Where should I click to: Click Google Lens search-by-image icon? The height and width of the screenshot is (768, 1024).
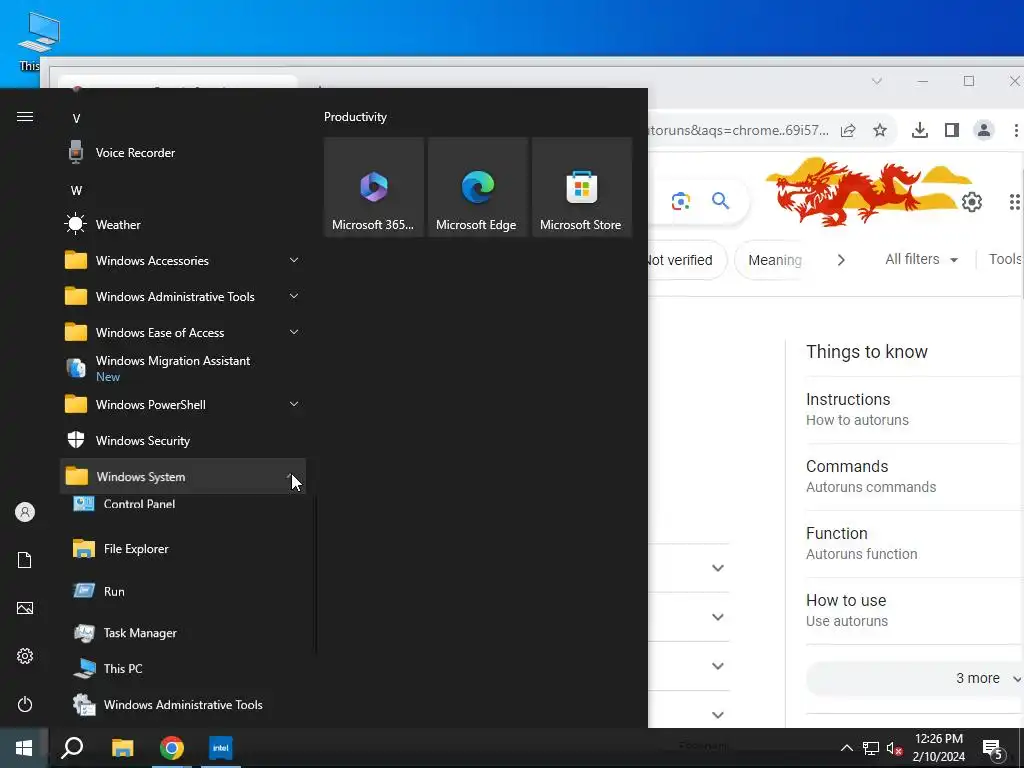(681, 201)
